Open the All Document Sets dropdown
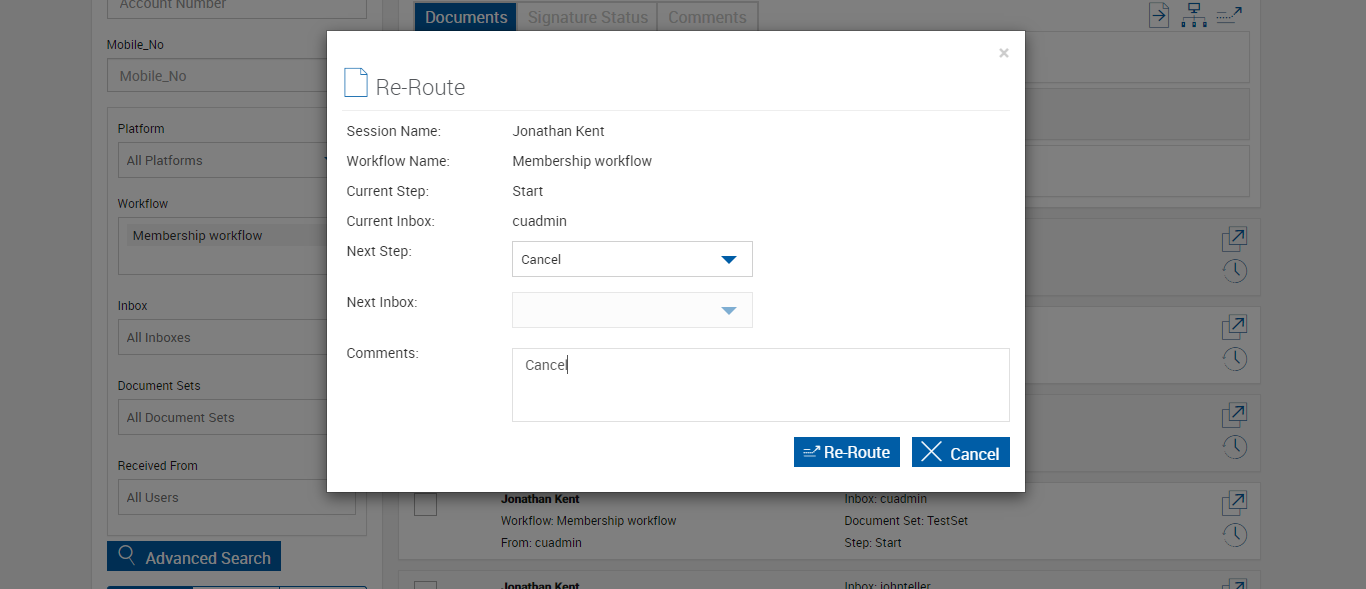Viewport: 1366px width, 589px height. 236,418
